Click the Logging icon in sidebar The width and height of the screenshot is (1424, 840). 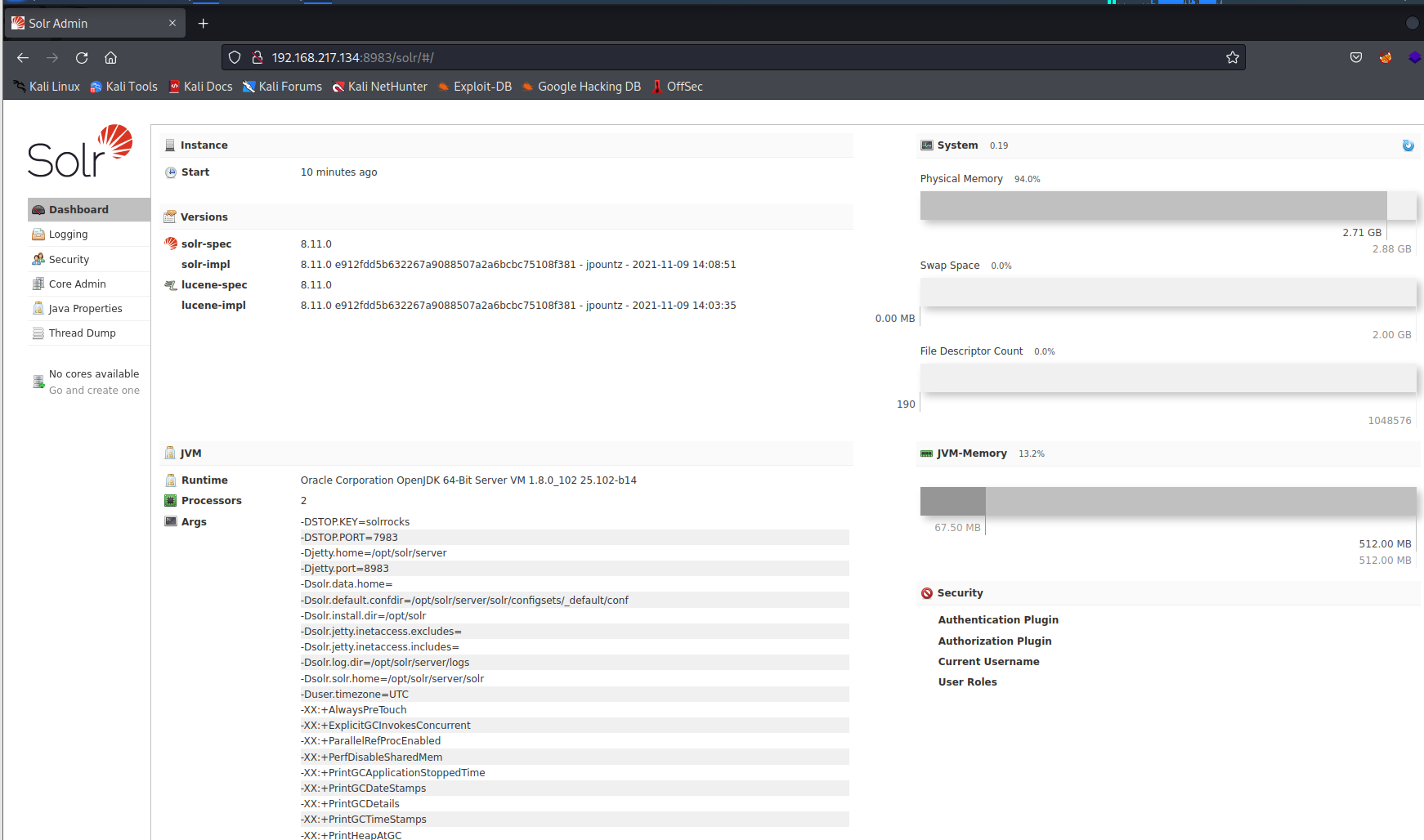[38, 235]
